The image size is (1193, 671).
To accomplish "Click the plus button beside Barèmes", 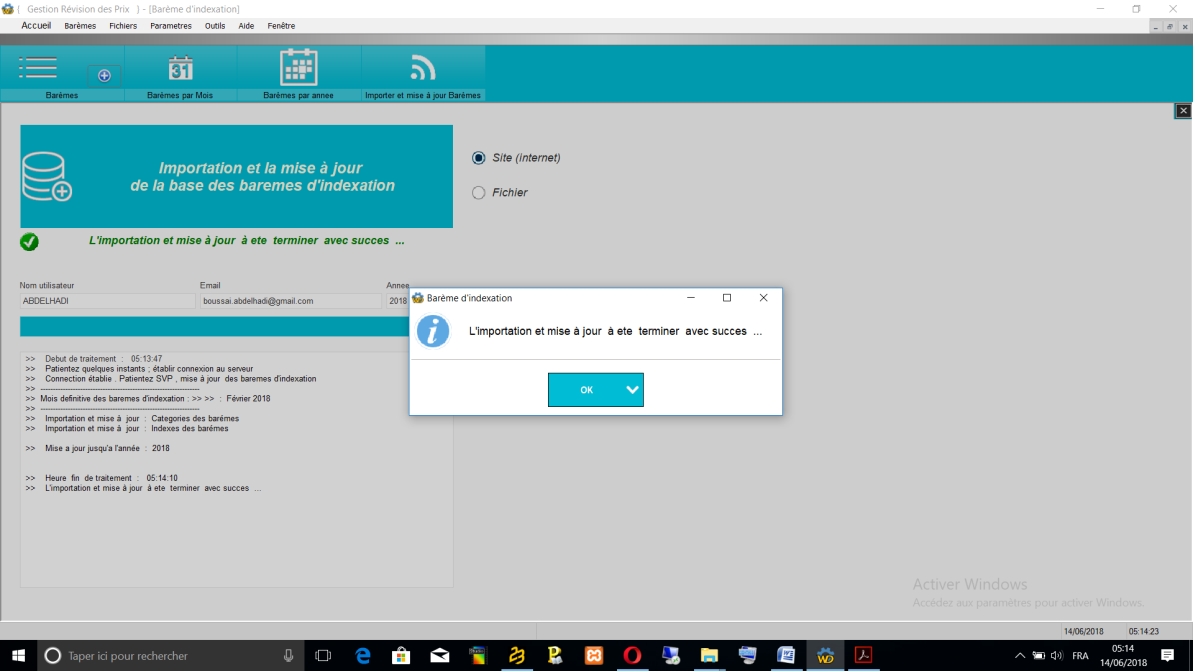I will [x=104, y=76].
